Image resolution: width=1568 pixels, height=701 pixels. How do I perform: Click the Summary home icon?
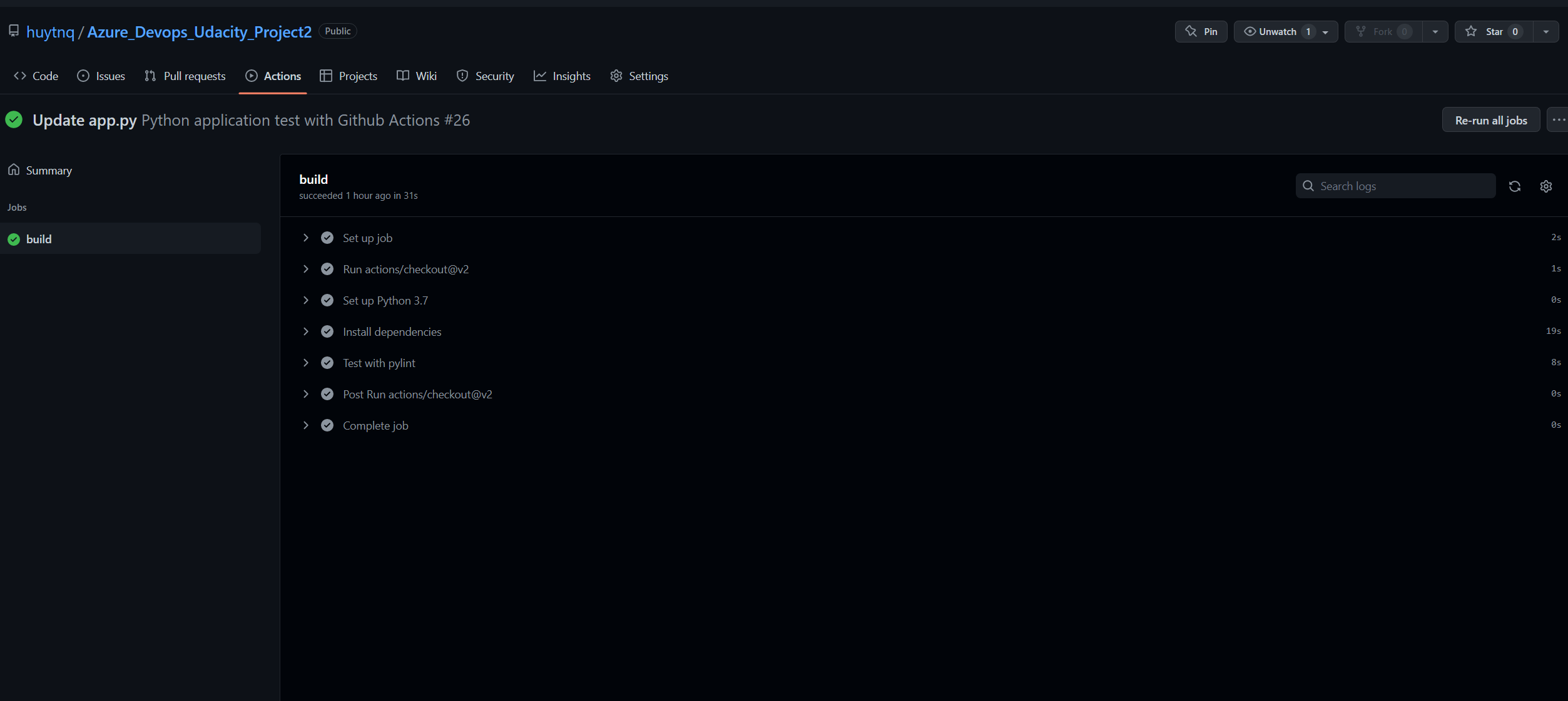(x=14, y=170)
